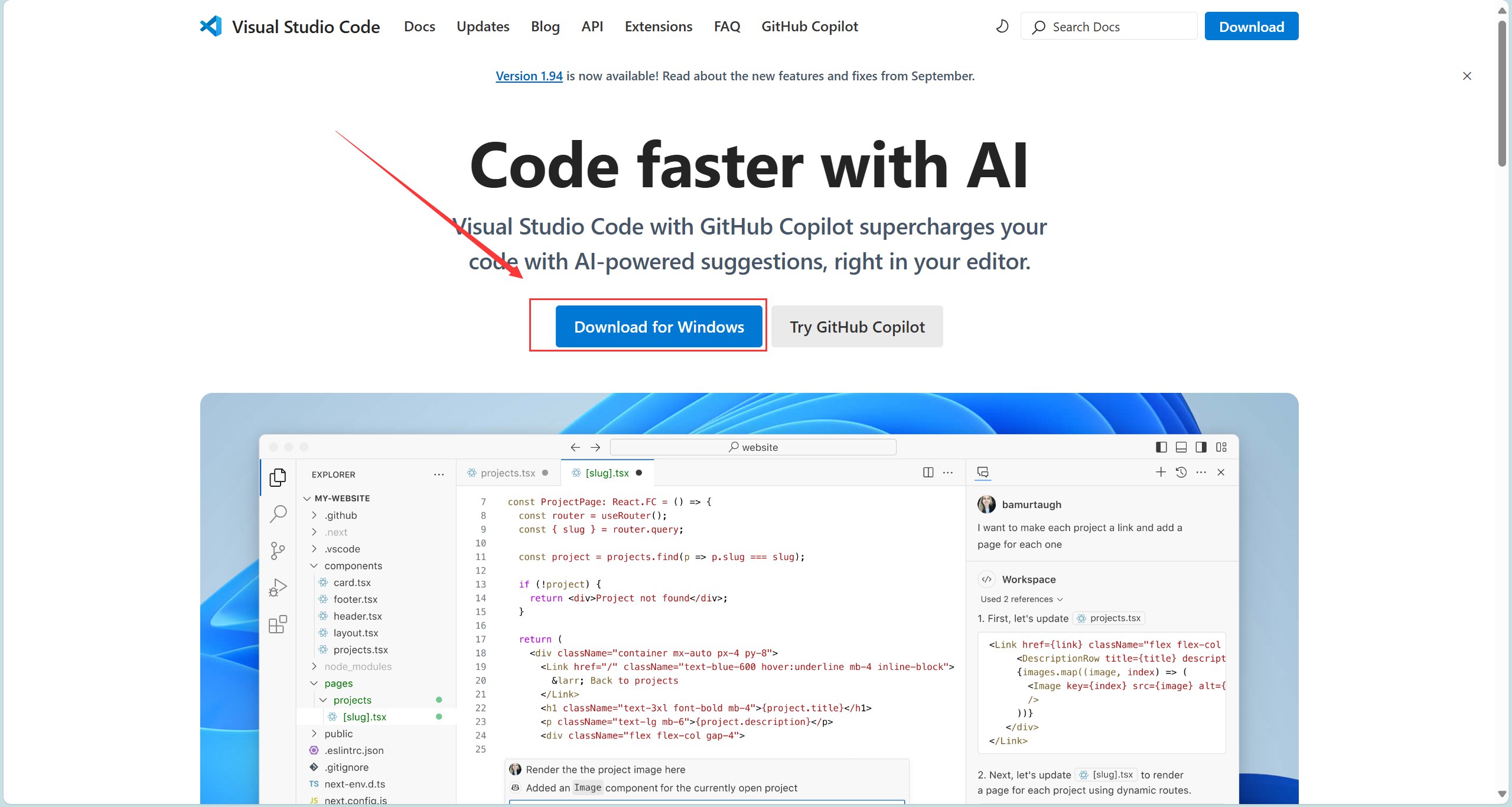Toggle primary sidebar layout icon
This screenshot has width=1512, height=807.
tap(1161, 447)
